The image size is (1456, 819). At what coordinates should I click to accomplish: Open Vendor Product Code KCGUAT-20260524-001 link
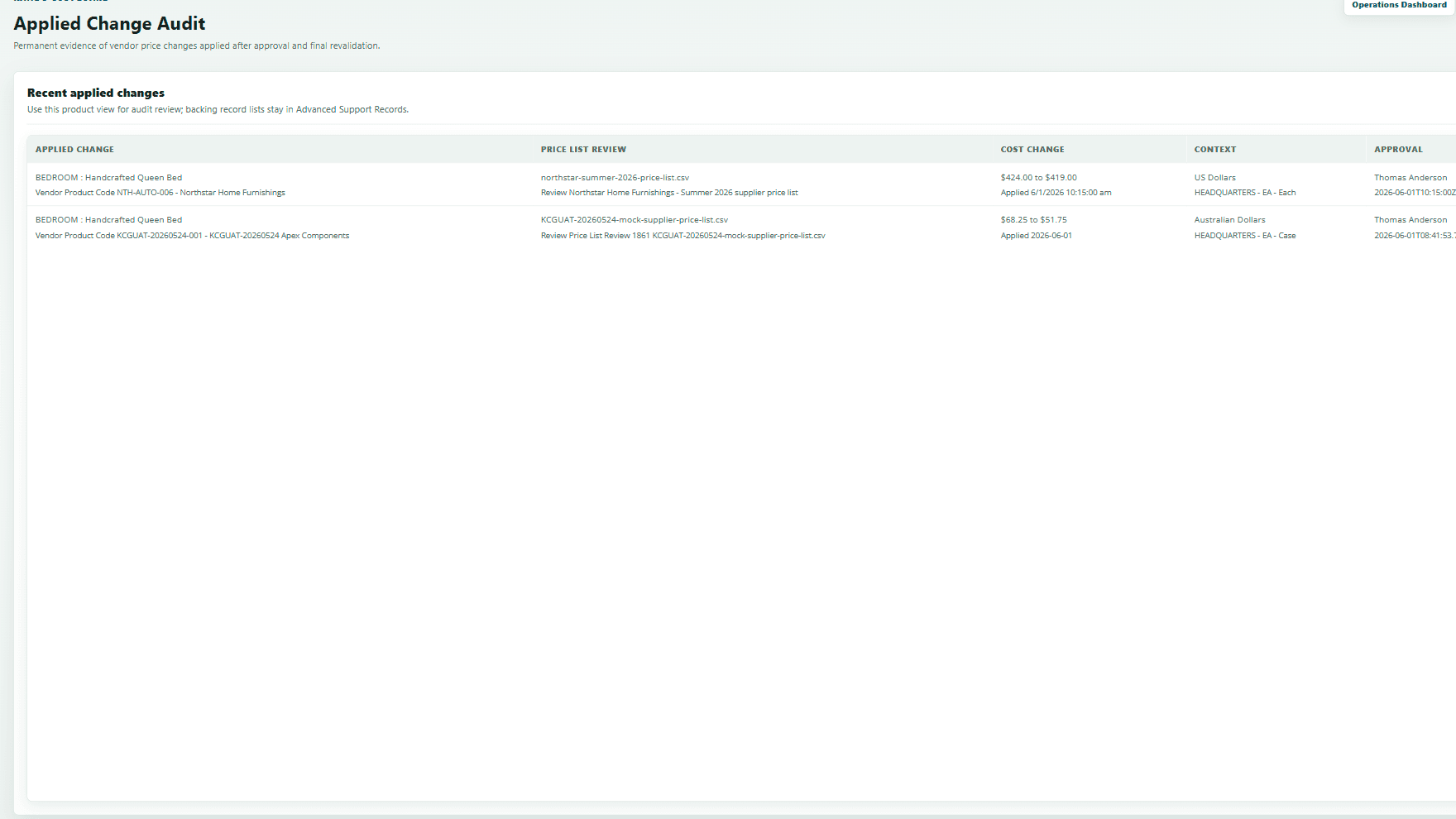192,236
